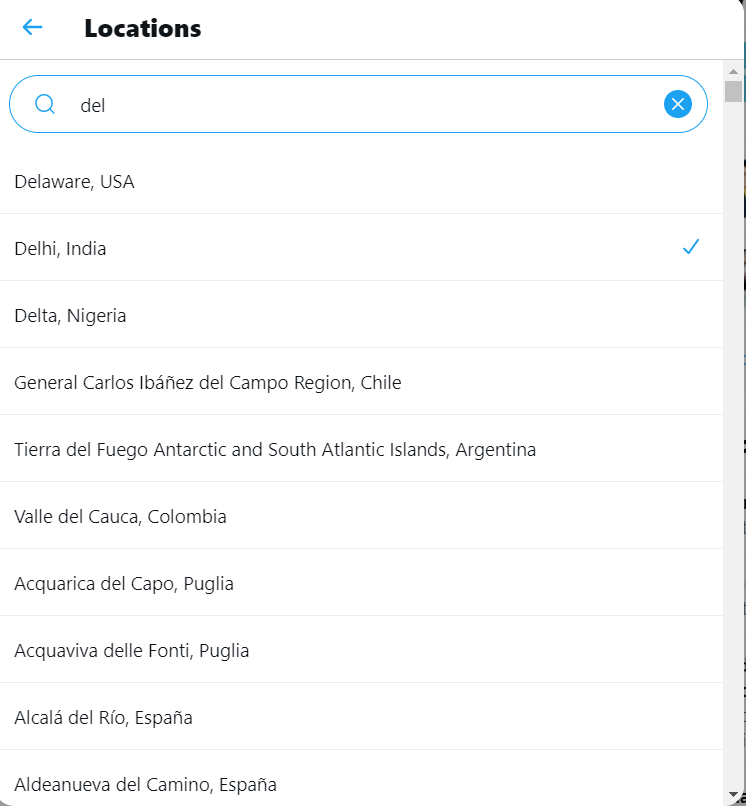
Task: Choose Delhi, India from the list
Action: pyautogui.click(x=361, y=248)
